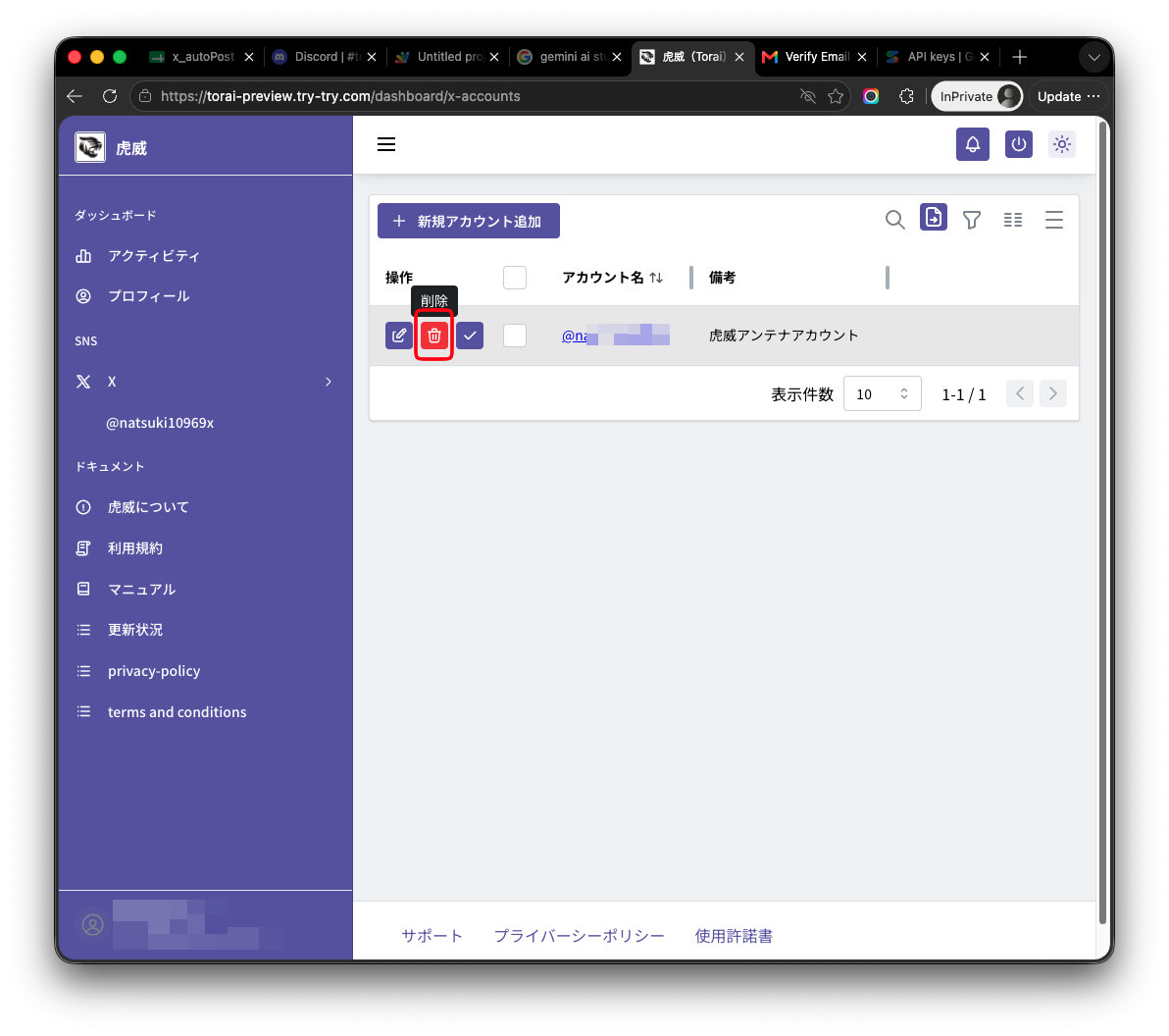The image size is (1169, 1036).
Task: Open the search magnifier in table toolbar
Action: point(894,220)
